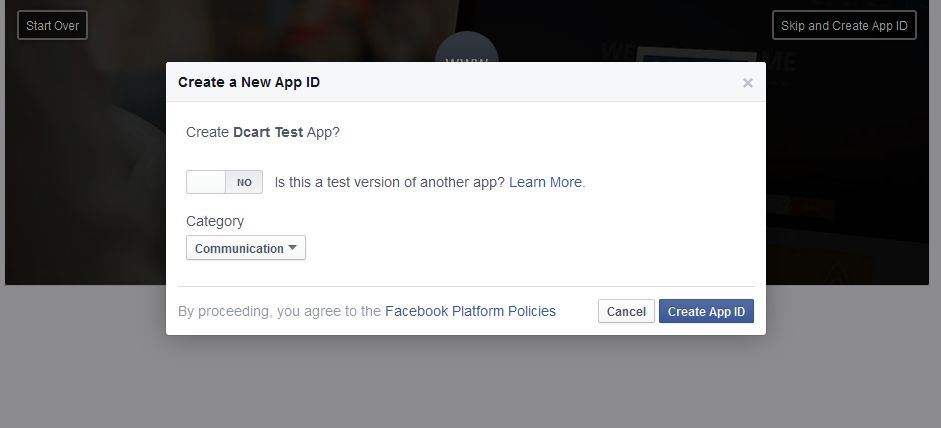Screen dimensions: 941x428
Task: Open the Learn More link
Action: [546, 182]
